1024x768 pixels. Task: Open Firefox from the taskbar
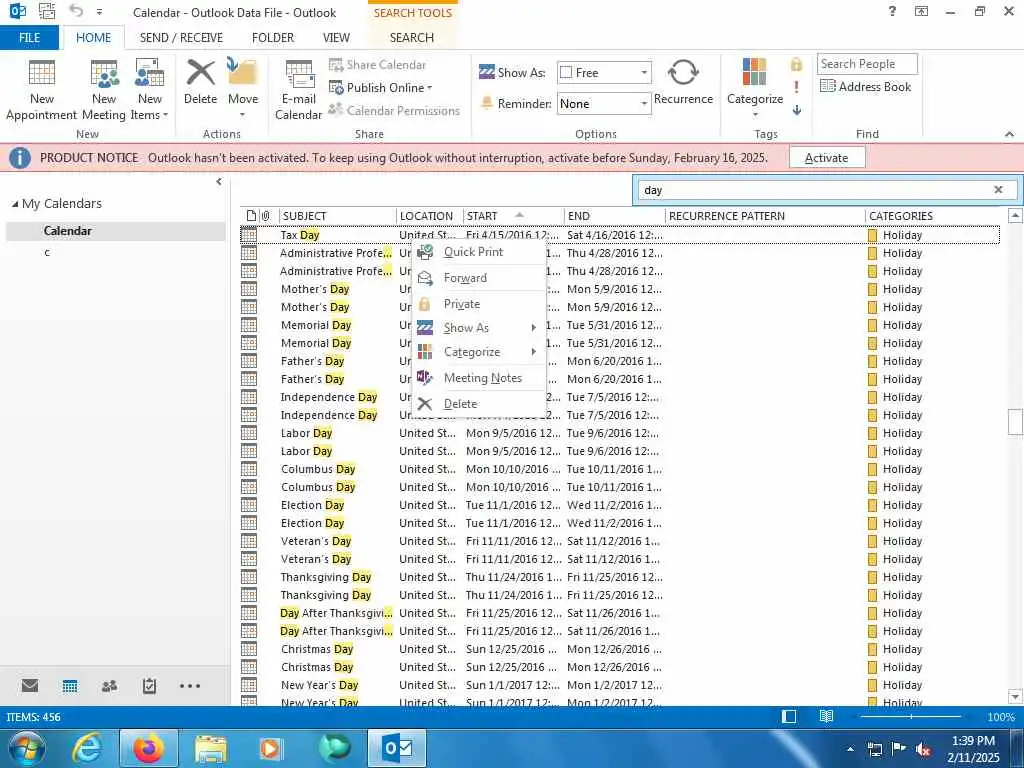point(149,748)
